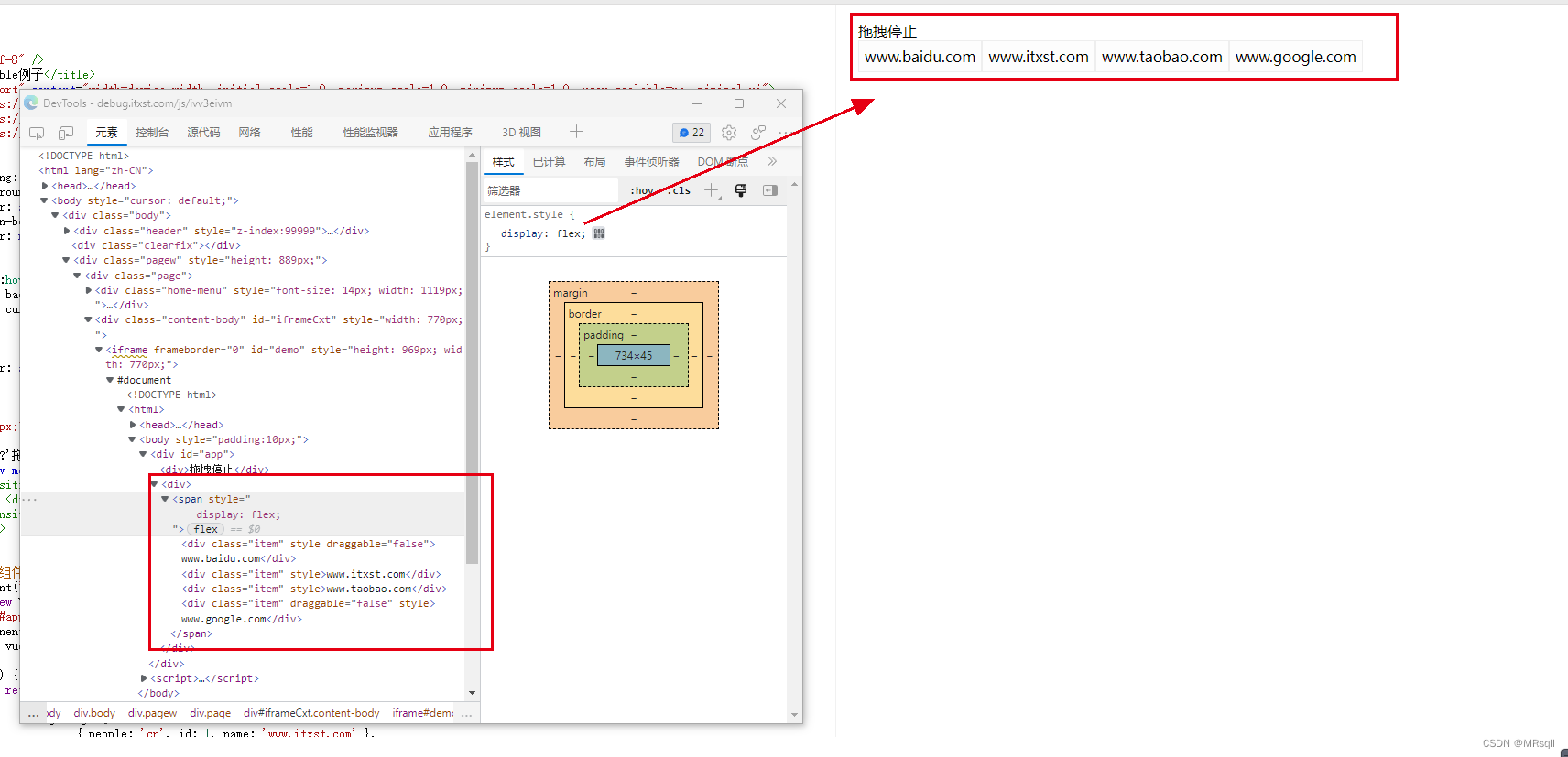Select div.page in the breadcrumb bar
The height and width of the screenshot is (757, 1568).
210,713
